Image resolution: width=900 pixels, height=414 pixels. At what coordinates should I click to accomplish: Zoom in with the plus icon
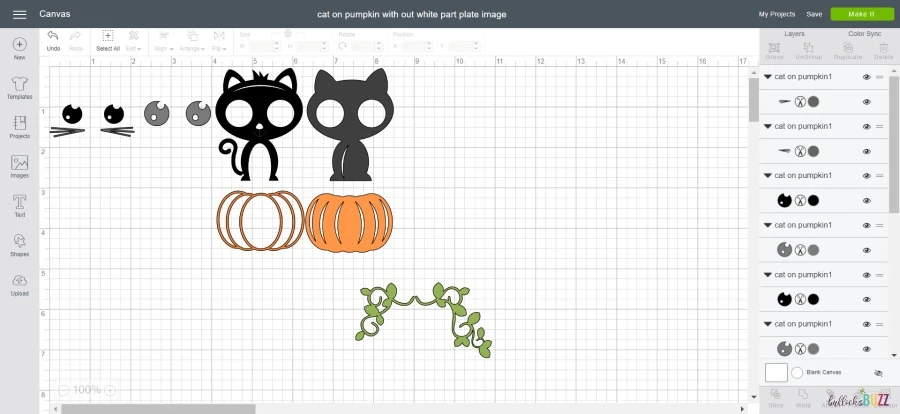pyautogui.click(x=110, y=390)
